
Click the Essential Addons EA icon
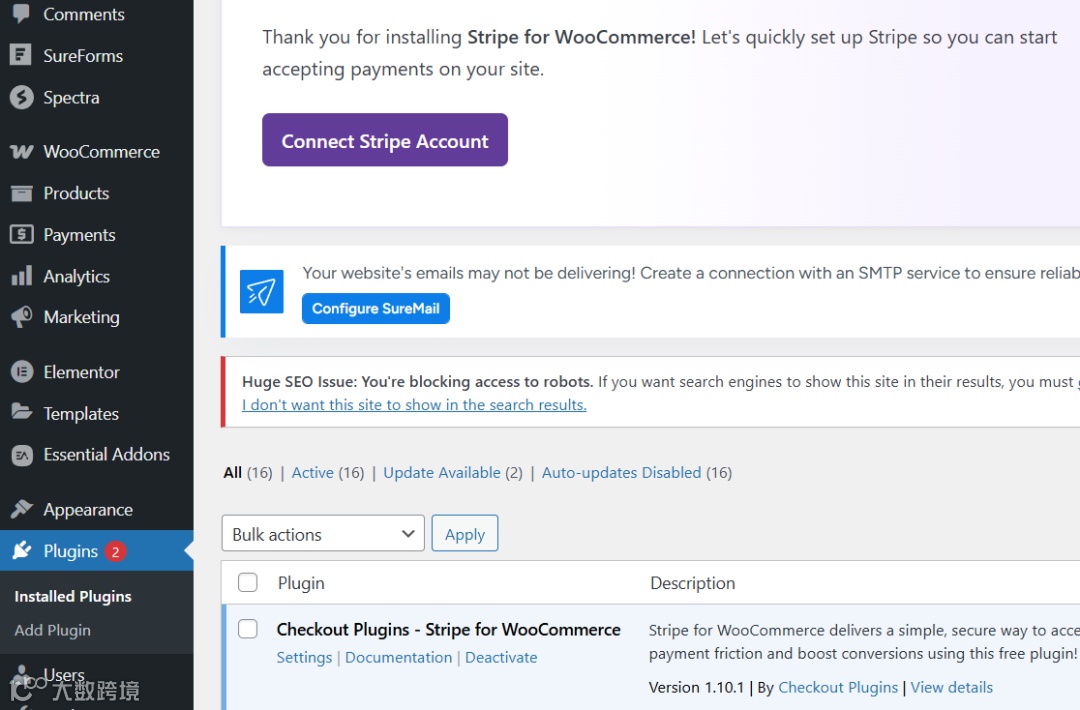pos(21,455)
